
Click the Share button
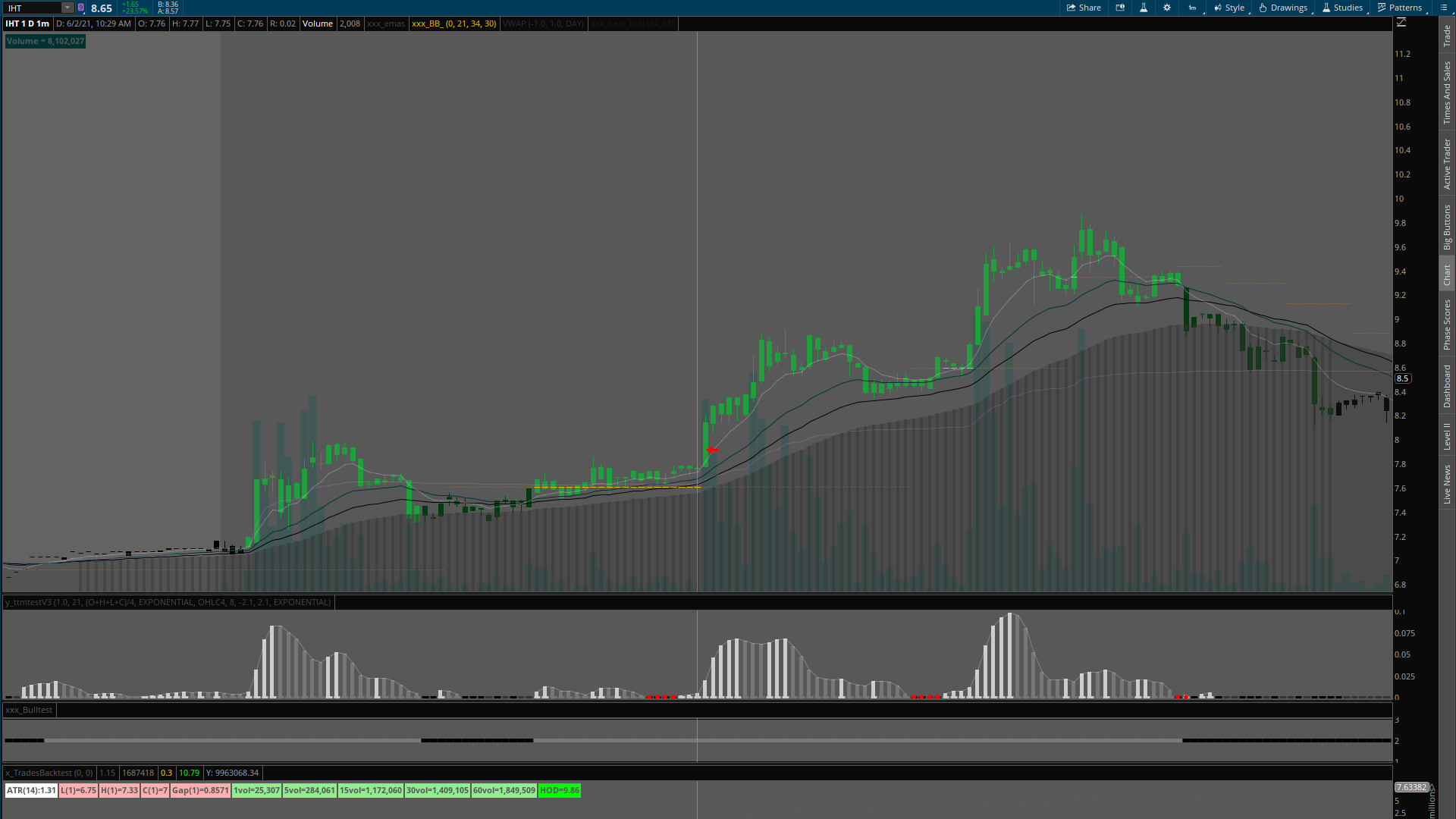1084,8
